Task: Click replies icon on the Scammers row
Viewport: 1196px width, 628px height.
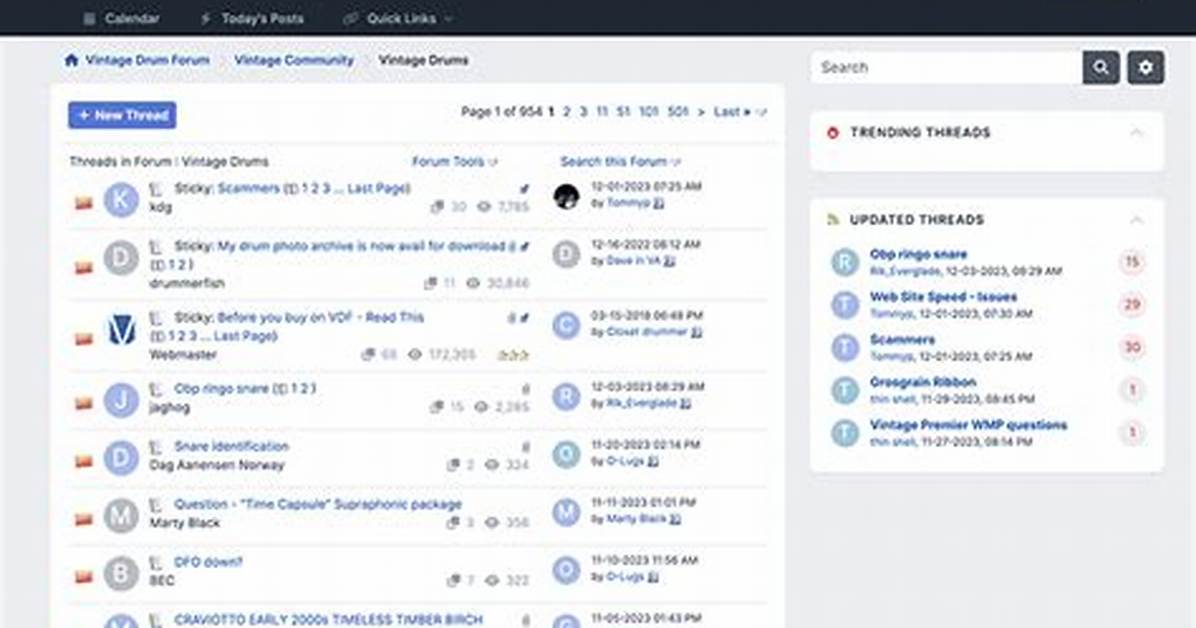Action: (x=437, y=207)
